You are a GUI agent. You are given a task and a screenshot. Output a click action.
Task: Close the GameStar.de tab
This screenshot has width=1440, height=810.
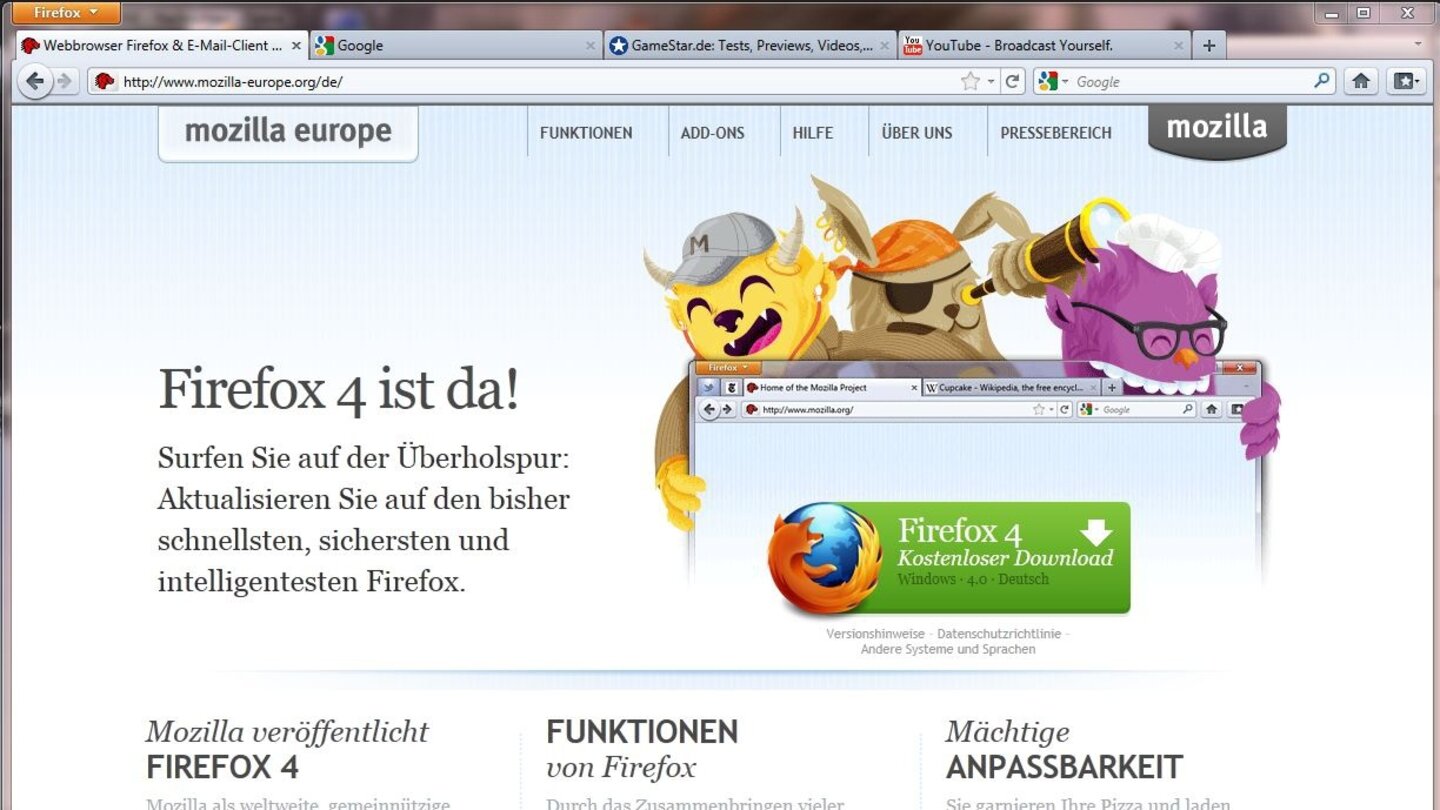point(884,46)
